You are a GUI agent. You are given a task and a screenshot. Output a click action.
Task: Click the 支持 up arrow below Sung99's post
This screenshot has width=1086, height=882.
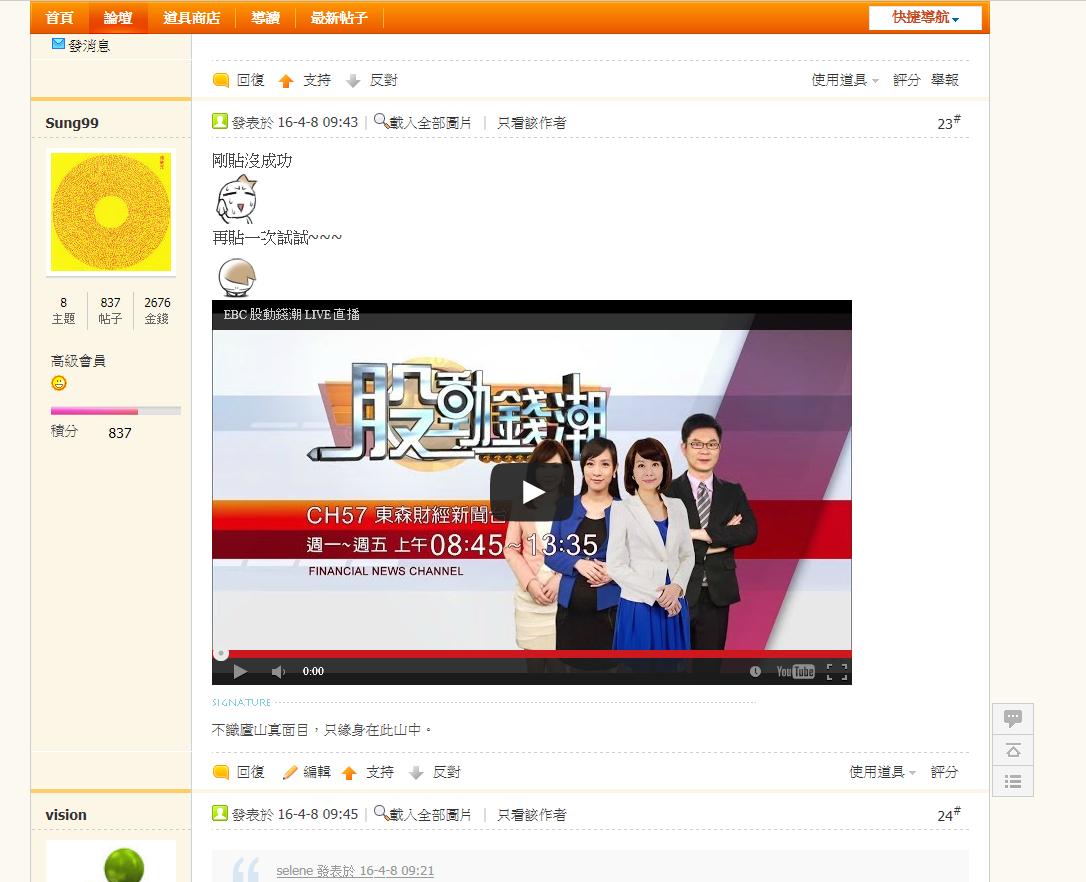coord(349,773)
